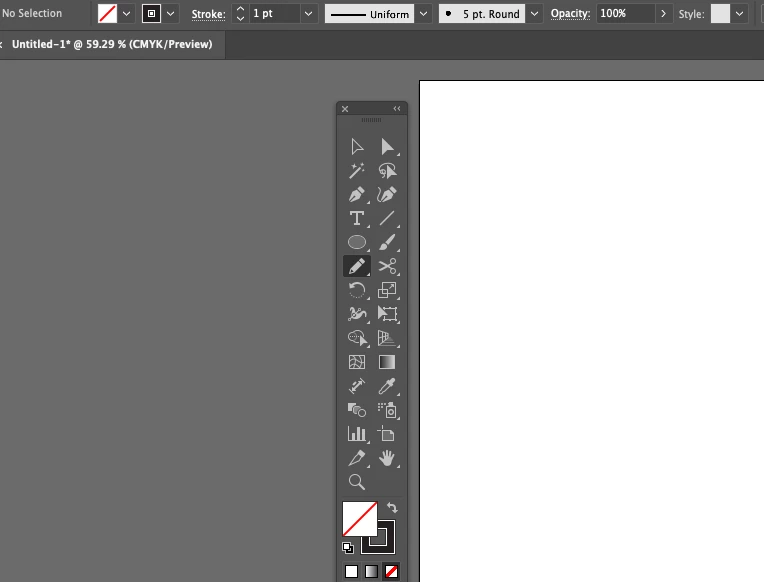Set paint mode to Gradient
Viewport: 764px width, 582px height.
click(x=371, y=571)
